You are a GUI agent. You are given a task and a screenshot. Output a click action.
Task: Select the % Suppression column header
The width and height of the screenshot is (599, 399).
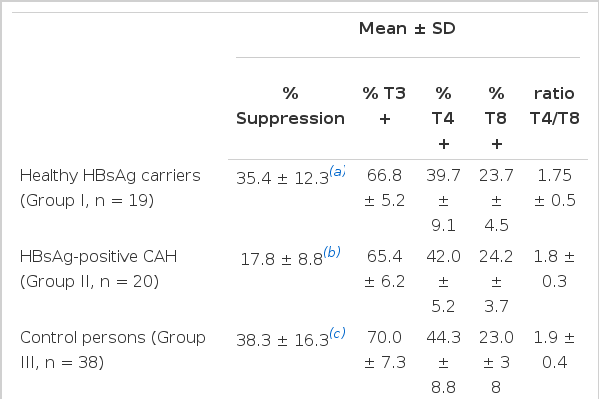point(290,106)
